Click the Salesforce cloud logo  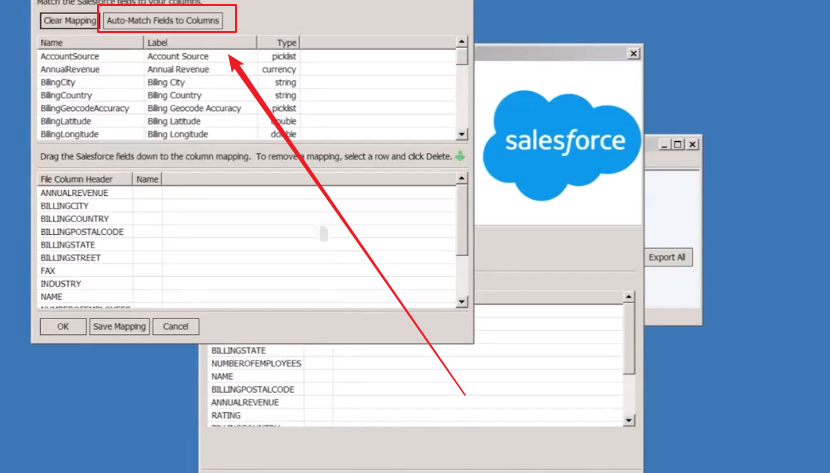pyautogui.click(x=562, y=145)
